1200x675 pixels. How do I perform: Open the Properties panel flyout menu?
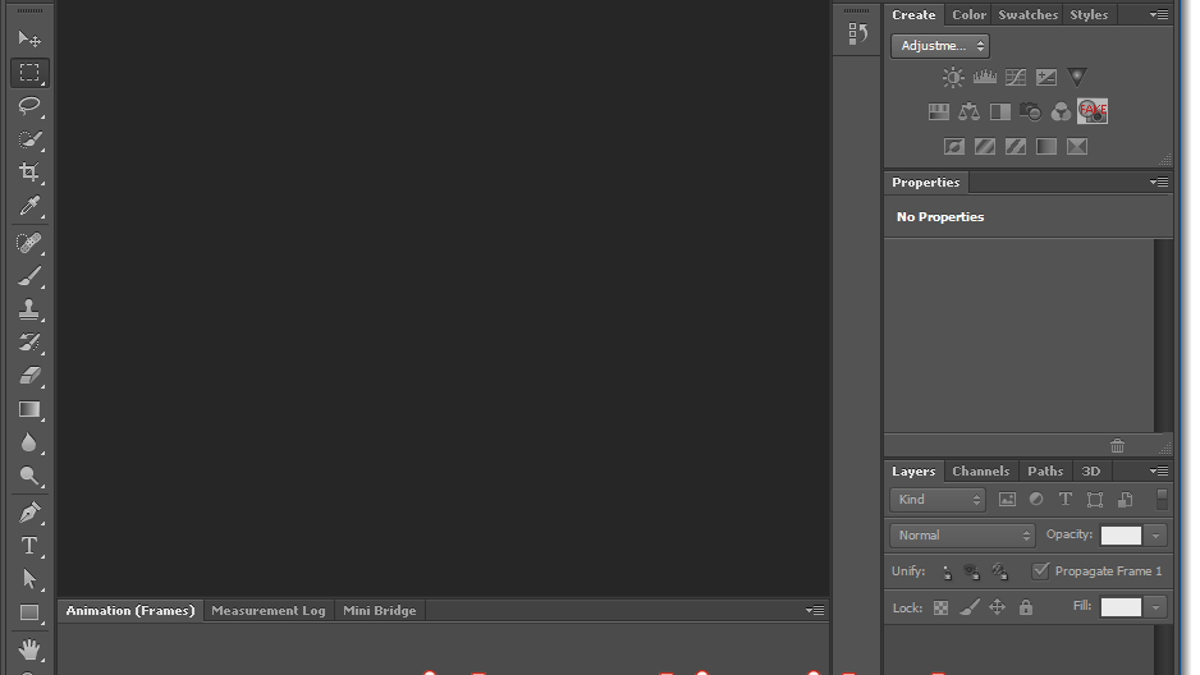click(1159, 182)
